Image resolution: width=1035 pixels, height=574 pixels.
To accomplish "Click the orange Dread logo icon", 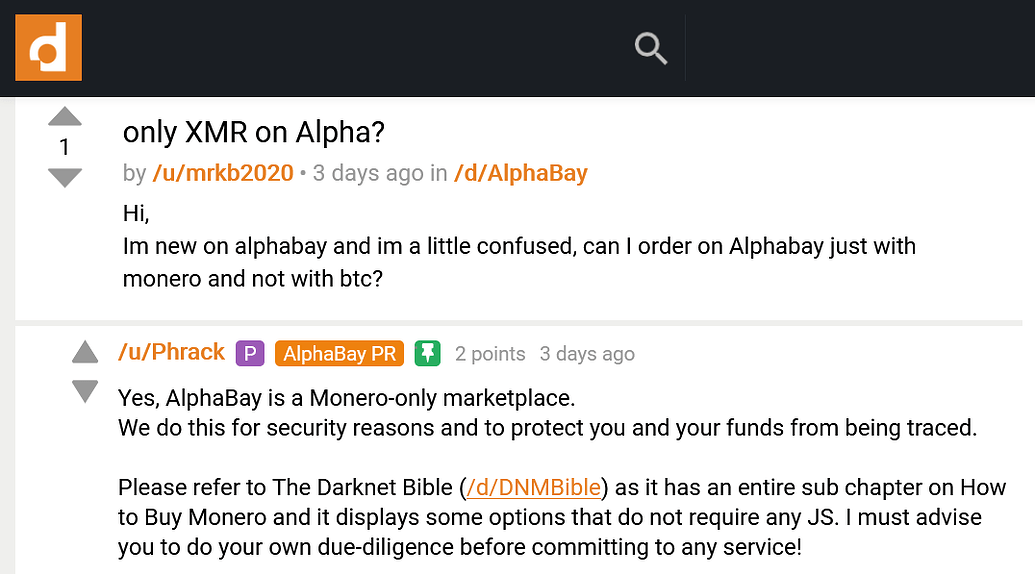I will [48, 48].
